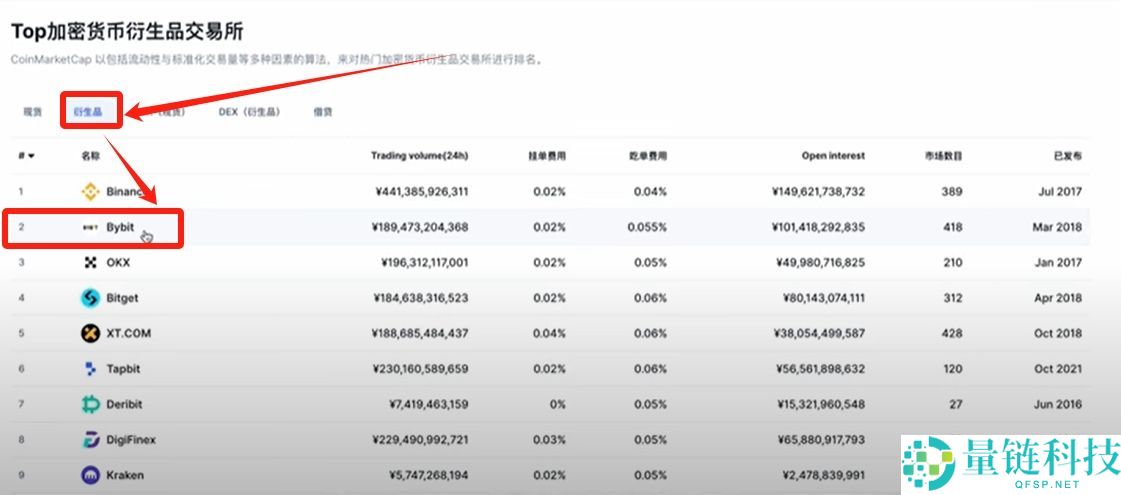Open the OKX exchange link
The height and width of the screenshot is (495, 1121).
(118, 263)
